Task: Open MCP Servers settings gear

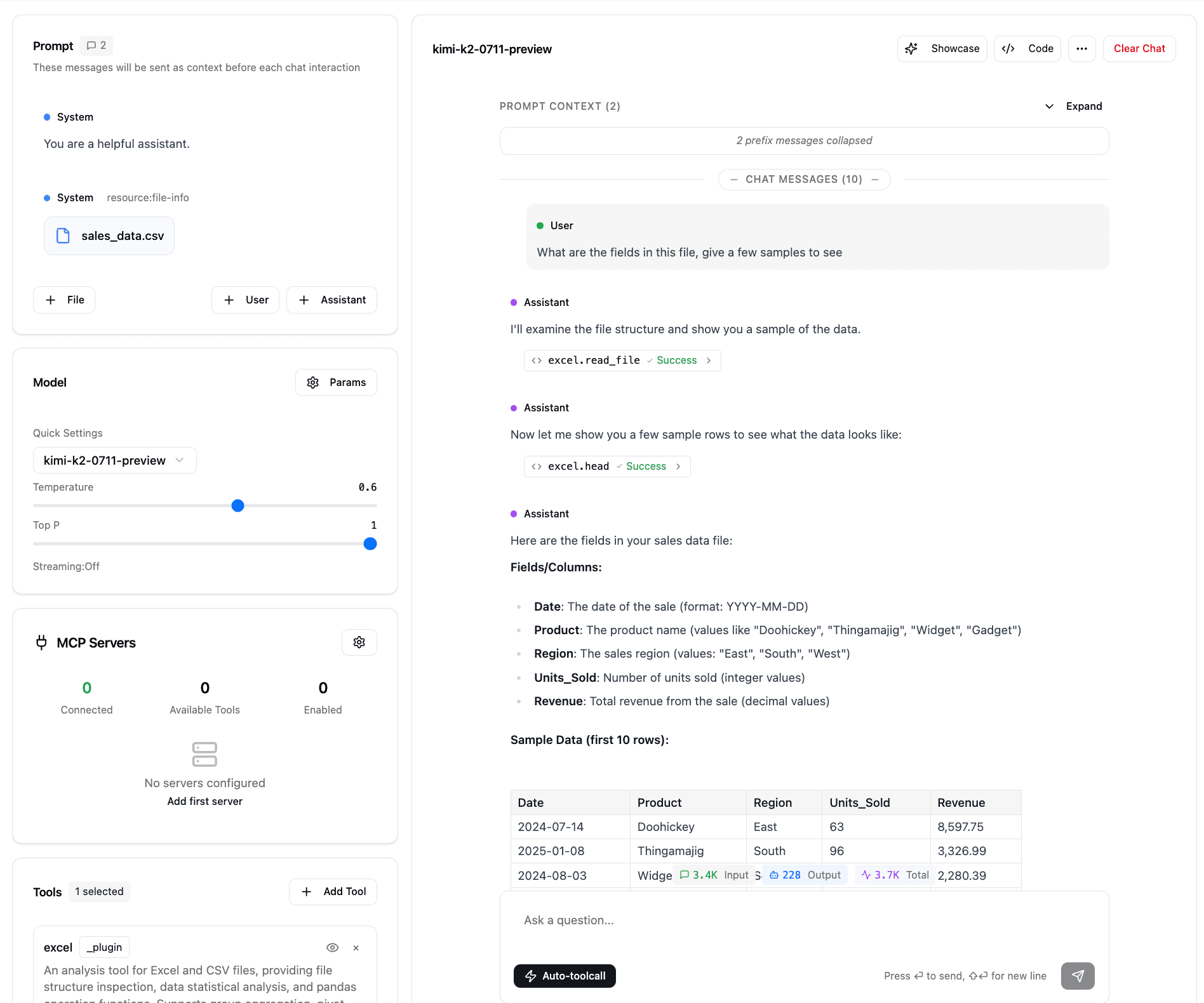Action: coord(359,642)
